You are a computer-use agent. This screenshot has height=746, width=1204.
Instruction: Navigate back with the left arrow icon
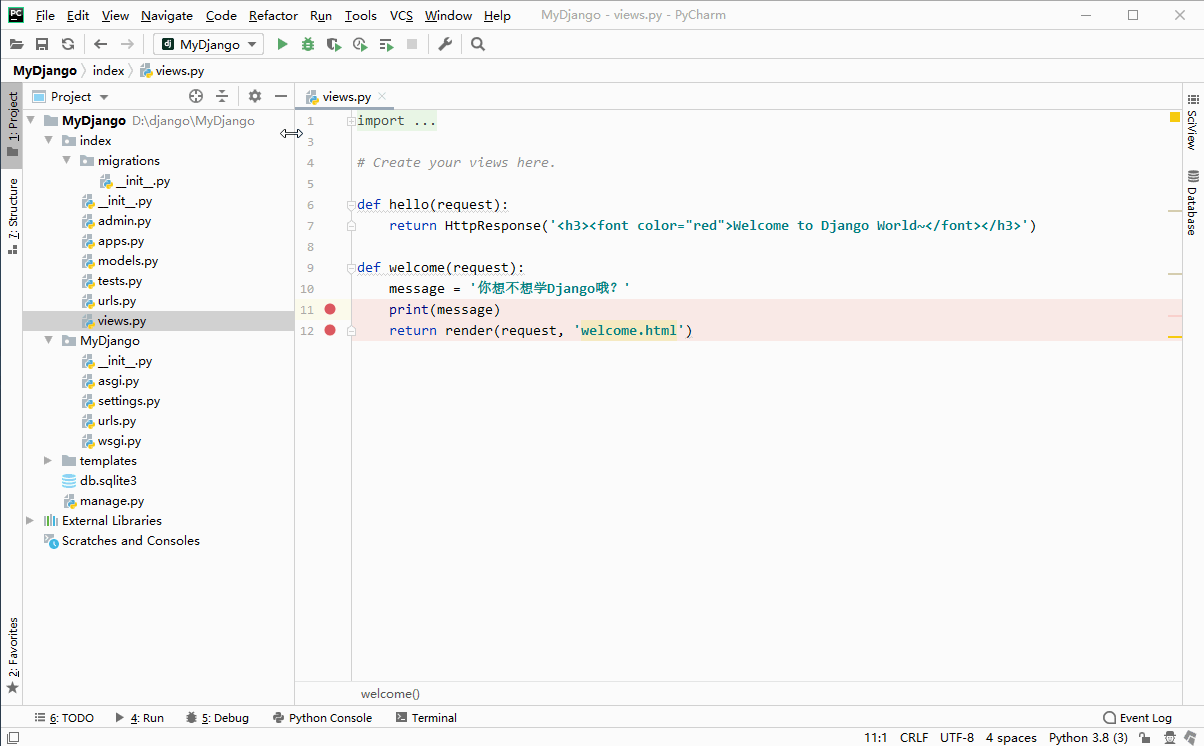[x=101, y=44]
